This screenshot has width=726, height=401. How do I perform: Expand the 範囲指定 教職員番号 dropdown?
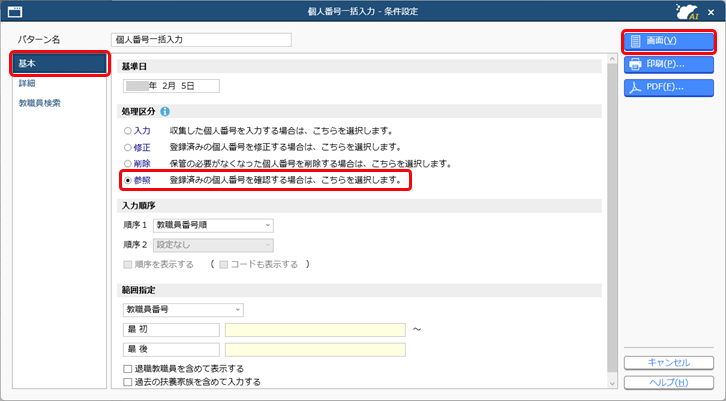click(183, 310)
